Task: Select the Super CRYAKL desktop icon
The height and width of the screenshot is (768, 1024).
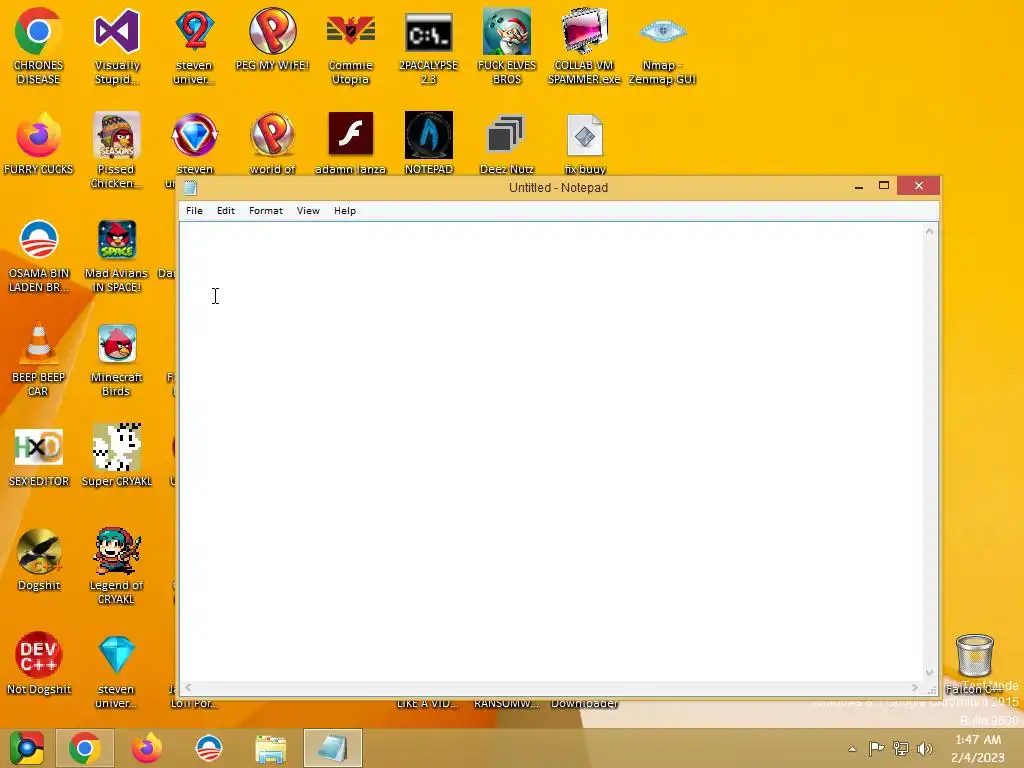Action: click(117, 456)
